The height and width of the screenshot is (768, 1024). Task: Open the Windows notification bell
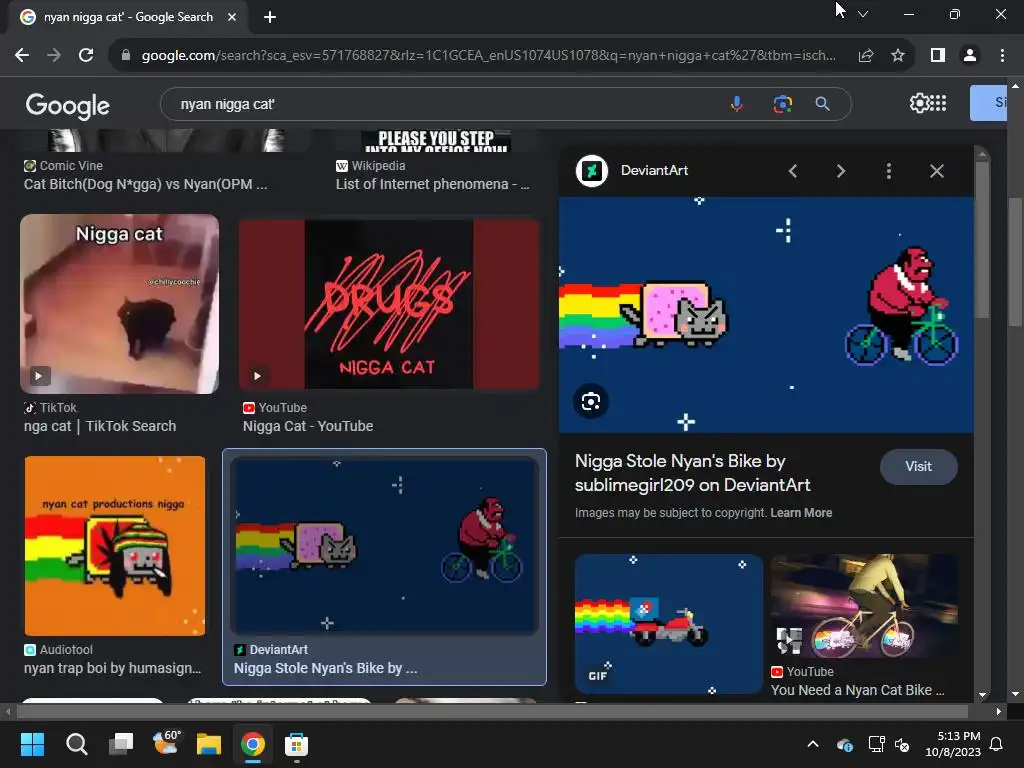click(997, 744)
